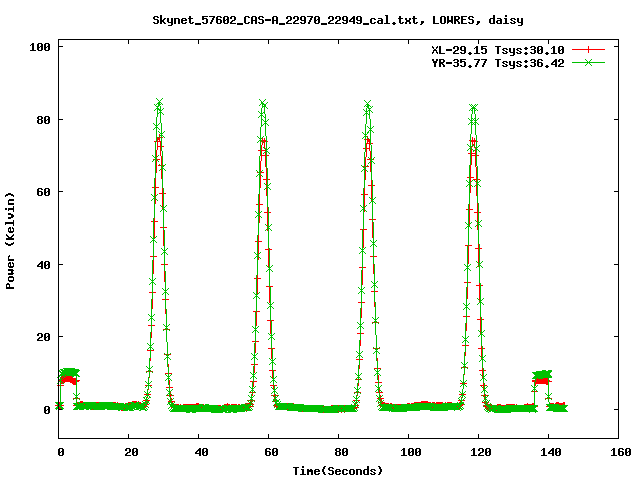Screen dimensions: 640x480
Task: Click the red XL legend line sample
Action: pyautogui.click(x=588, y=50)
